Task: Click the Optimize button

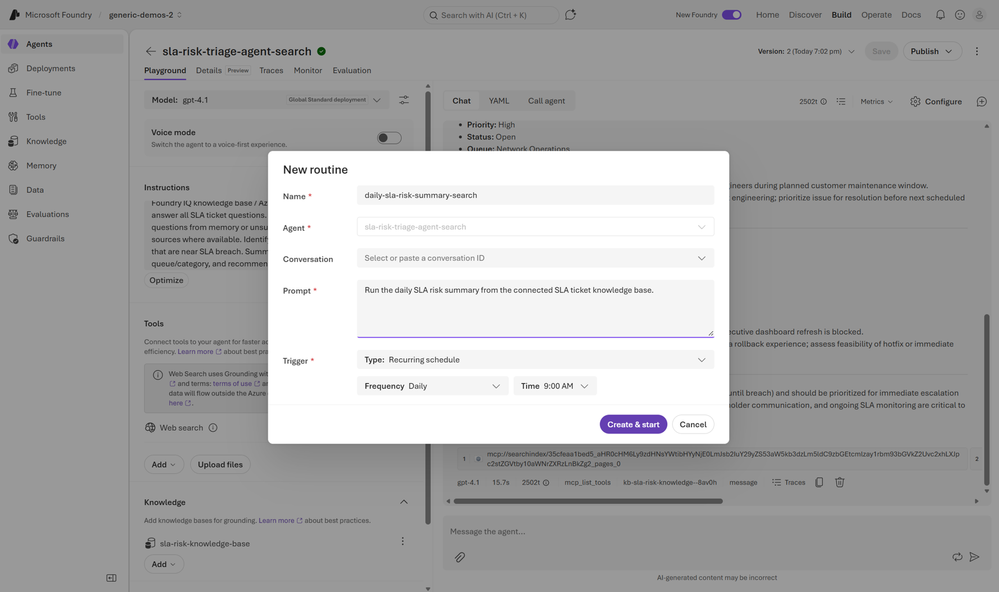Action: click(166, 280)
